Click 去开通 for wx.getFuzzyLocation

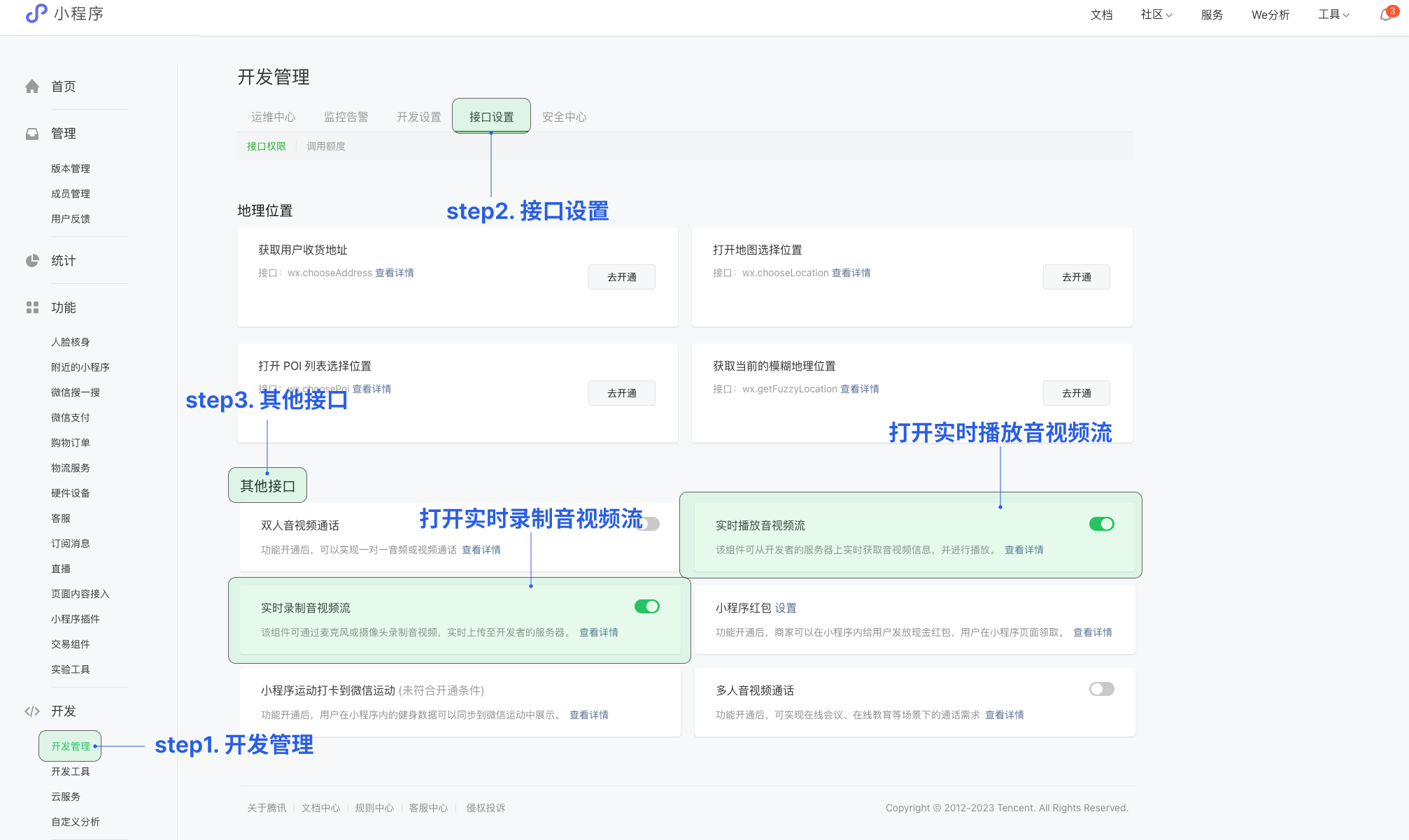pos(1076,393)
